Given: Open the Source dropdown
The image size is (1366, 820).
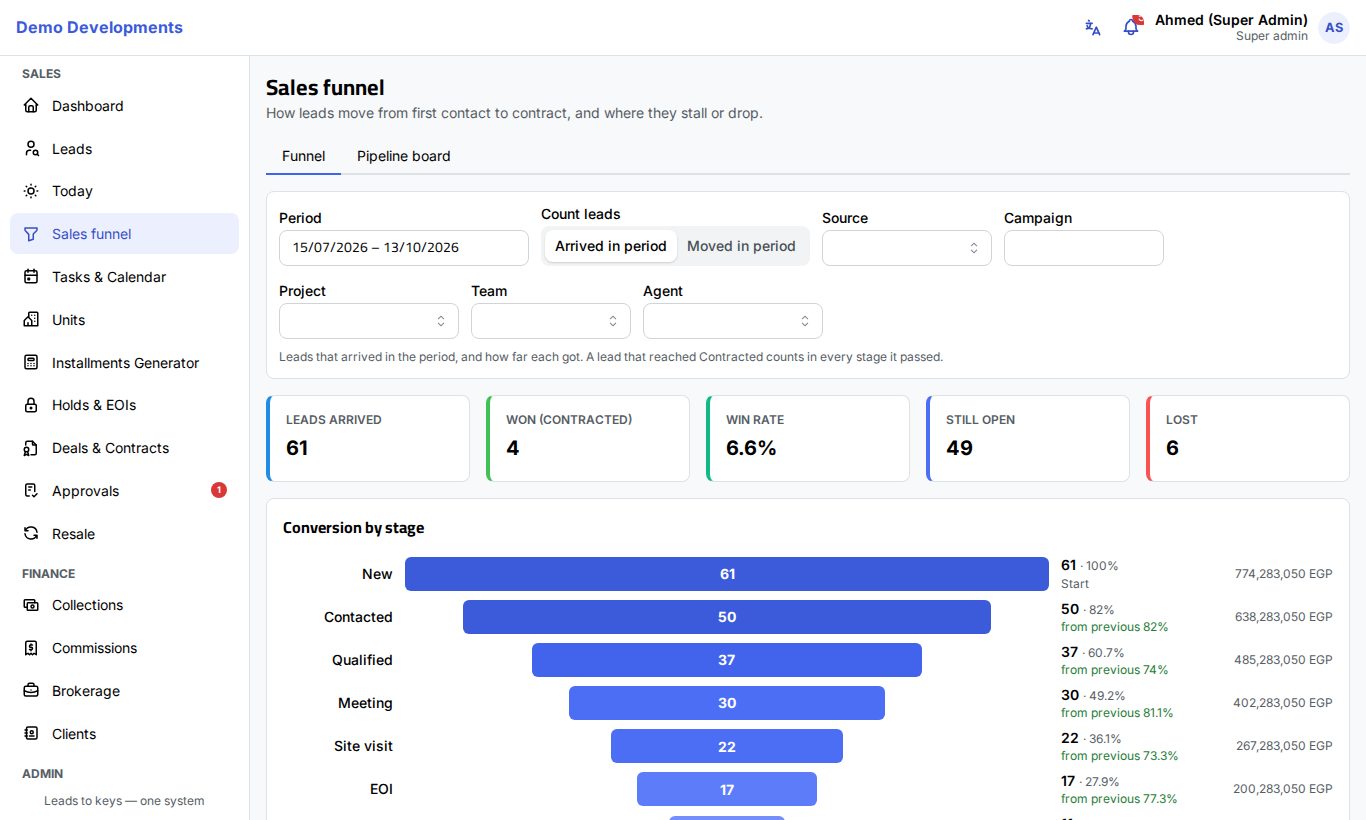Looking at the screenshot, I should 907,248.
